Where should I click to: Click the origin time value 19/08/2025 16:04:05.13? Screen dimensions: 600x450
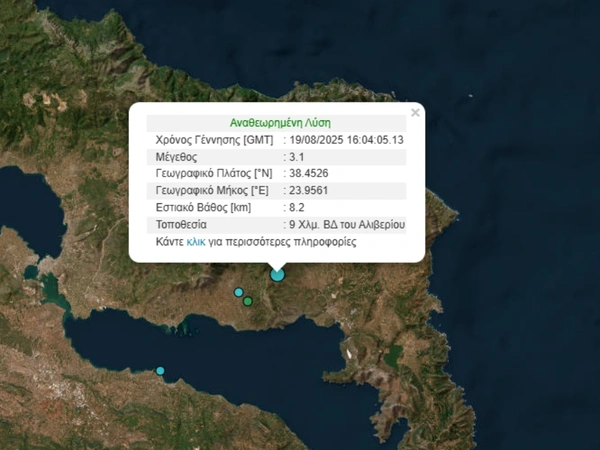pos(346,140)
